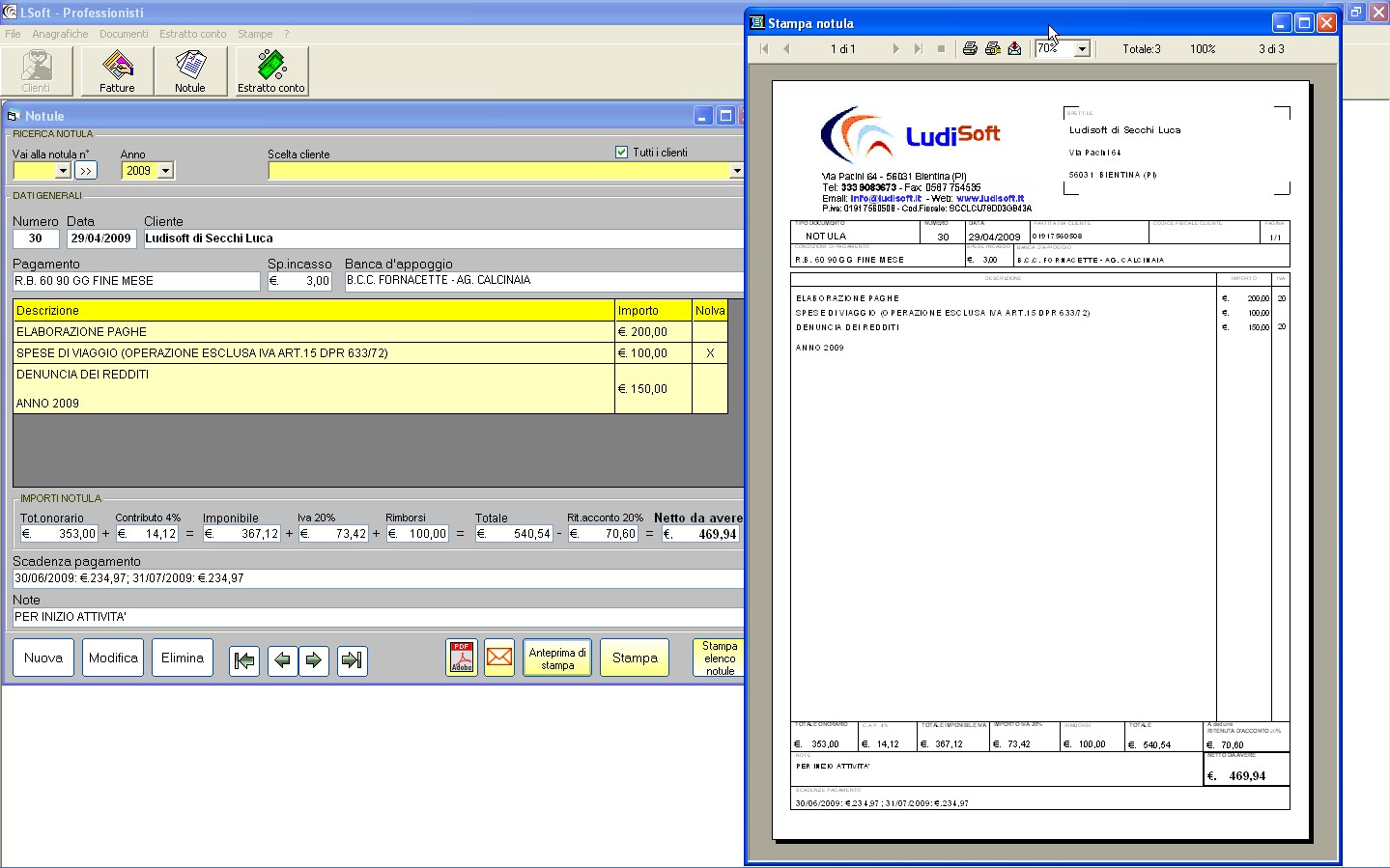The width and height of the screenshot is (1390, 868).
Task: Go to previous page in print preview
Action: tap(786, 48)
